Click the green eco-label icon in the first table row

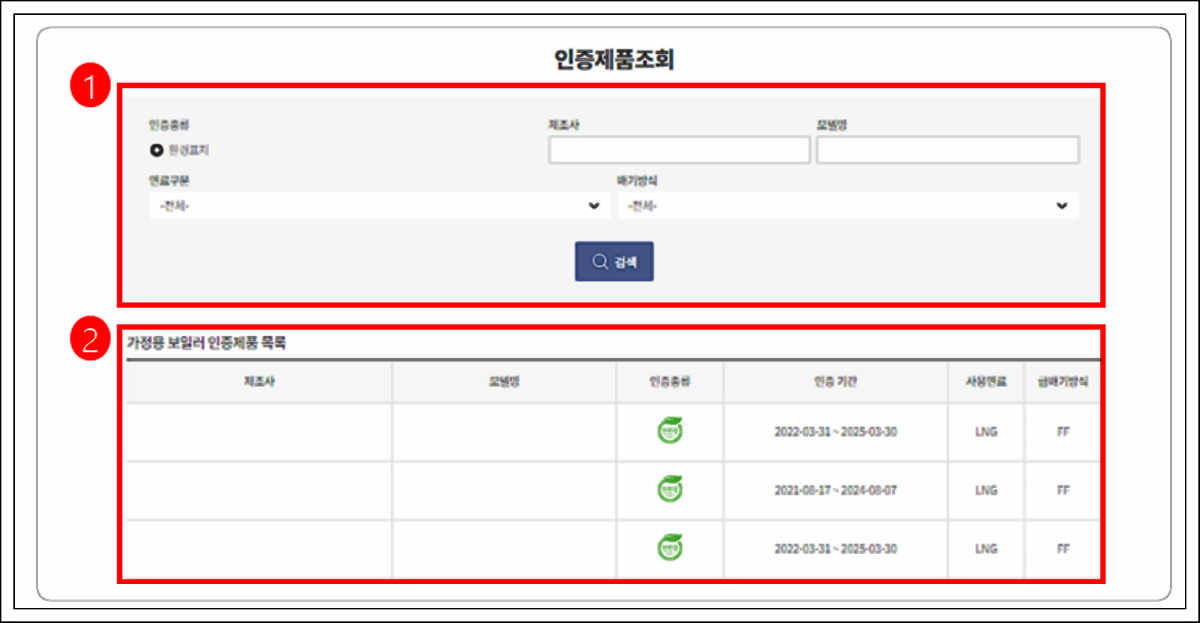[x=671, y=432]
